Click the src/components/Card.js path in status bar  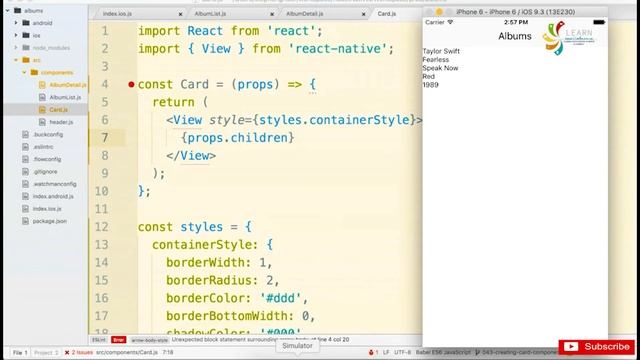pos(127,352)
